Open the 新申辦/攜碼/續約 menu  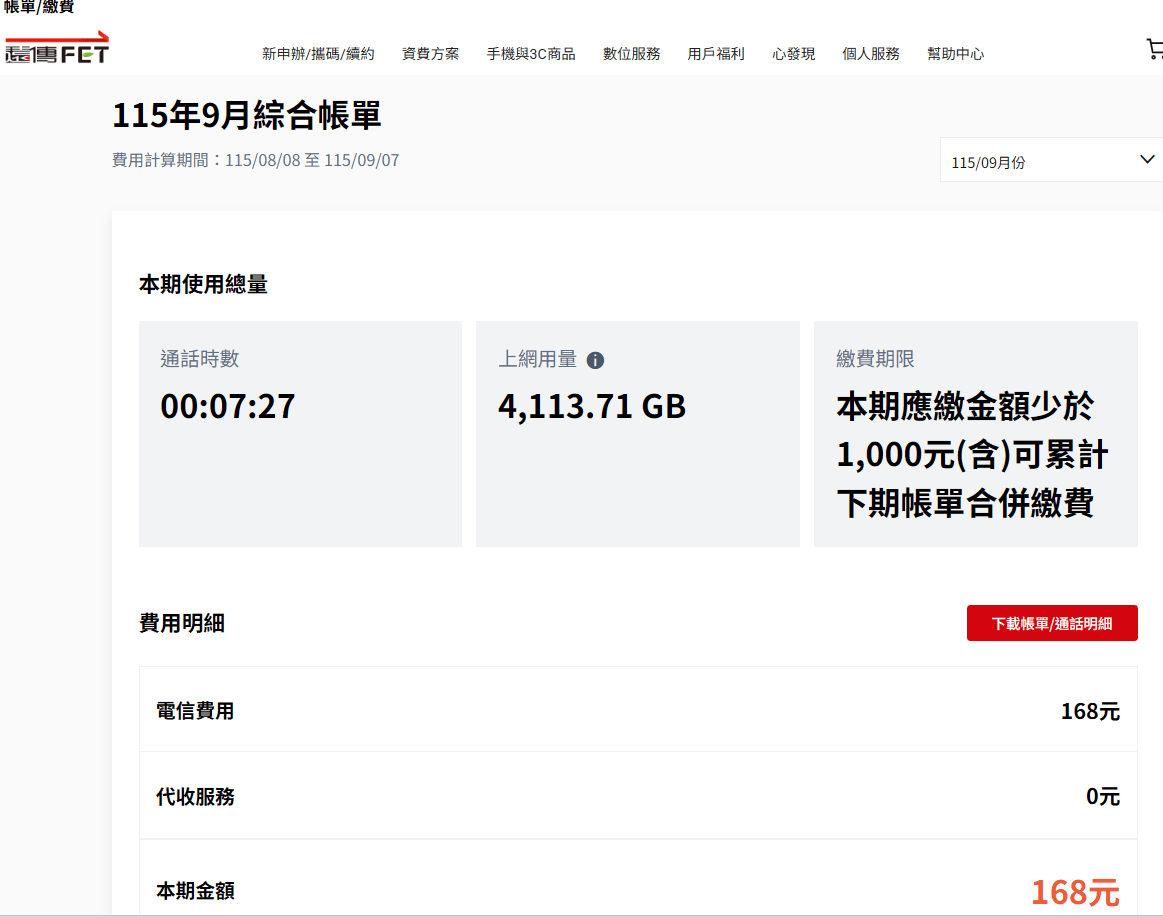(318, 54)
